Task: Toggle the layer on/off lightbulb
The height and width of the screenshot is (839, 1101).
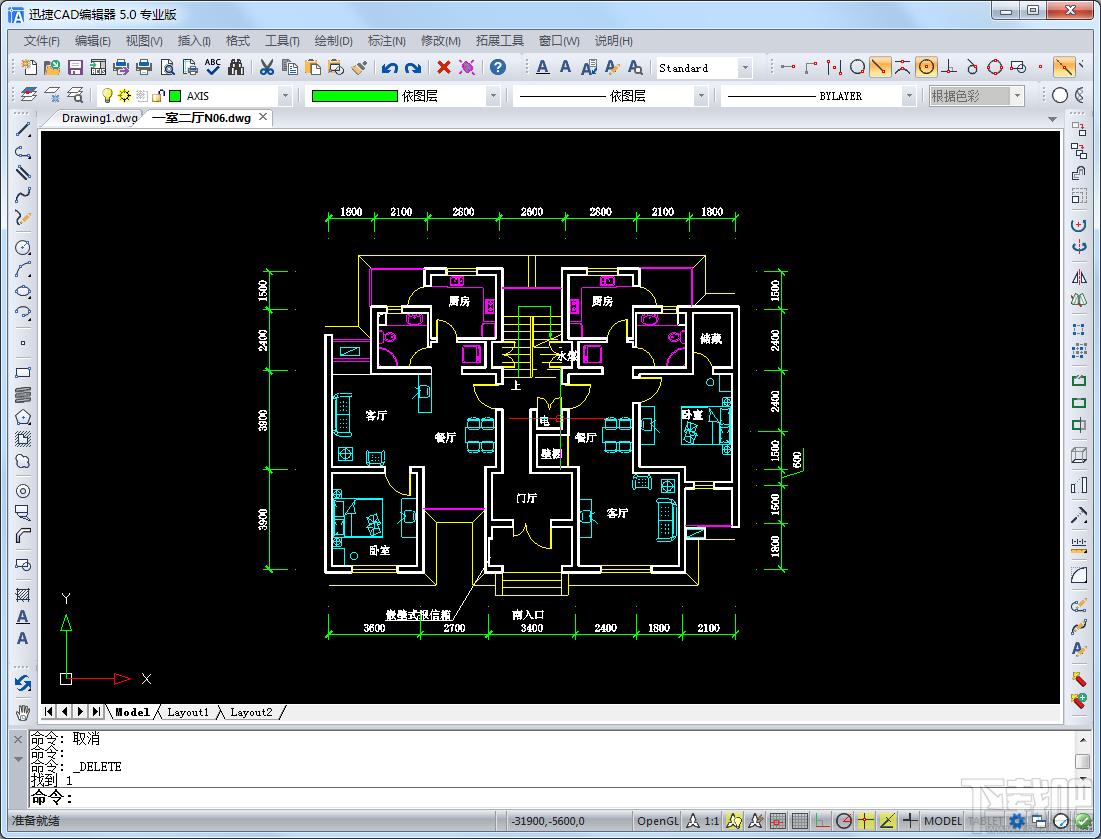Action: (x=107, y=95)
